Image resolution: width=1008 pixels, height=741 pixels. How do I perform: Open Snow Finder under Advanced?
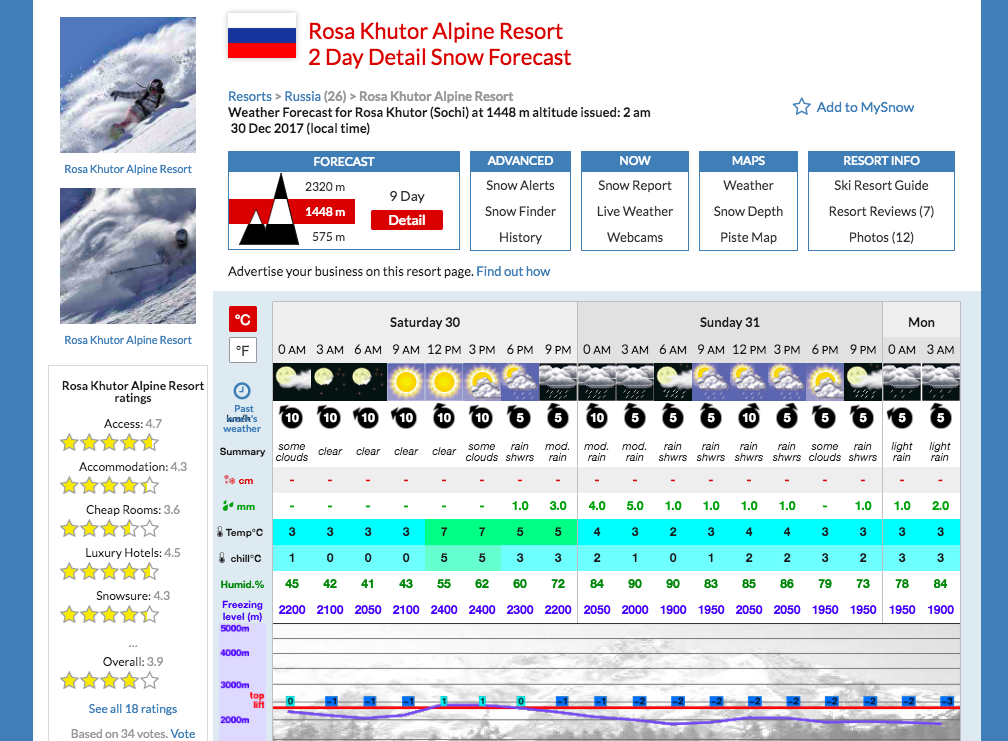(x=520, y=211)
